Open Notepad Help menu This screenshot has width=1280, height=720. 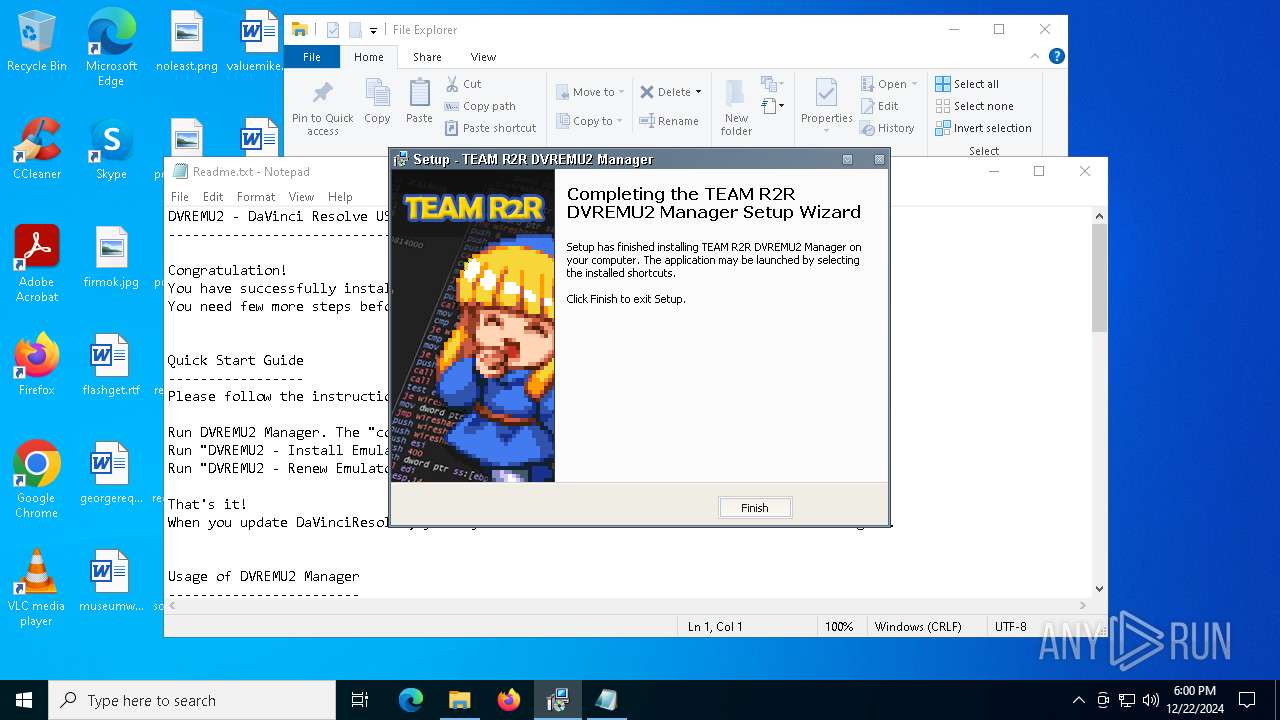tap(340, 197)
